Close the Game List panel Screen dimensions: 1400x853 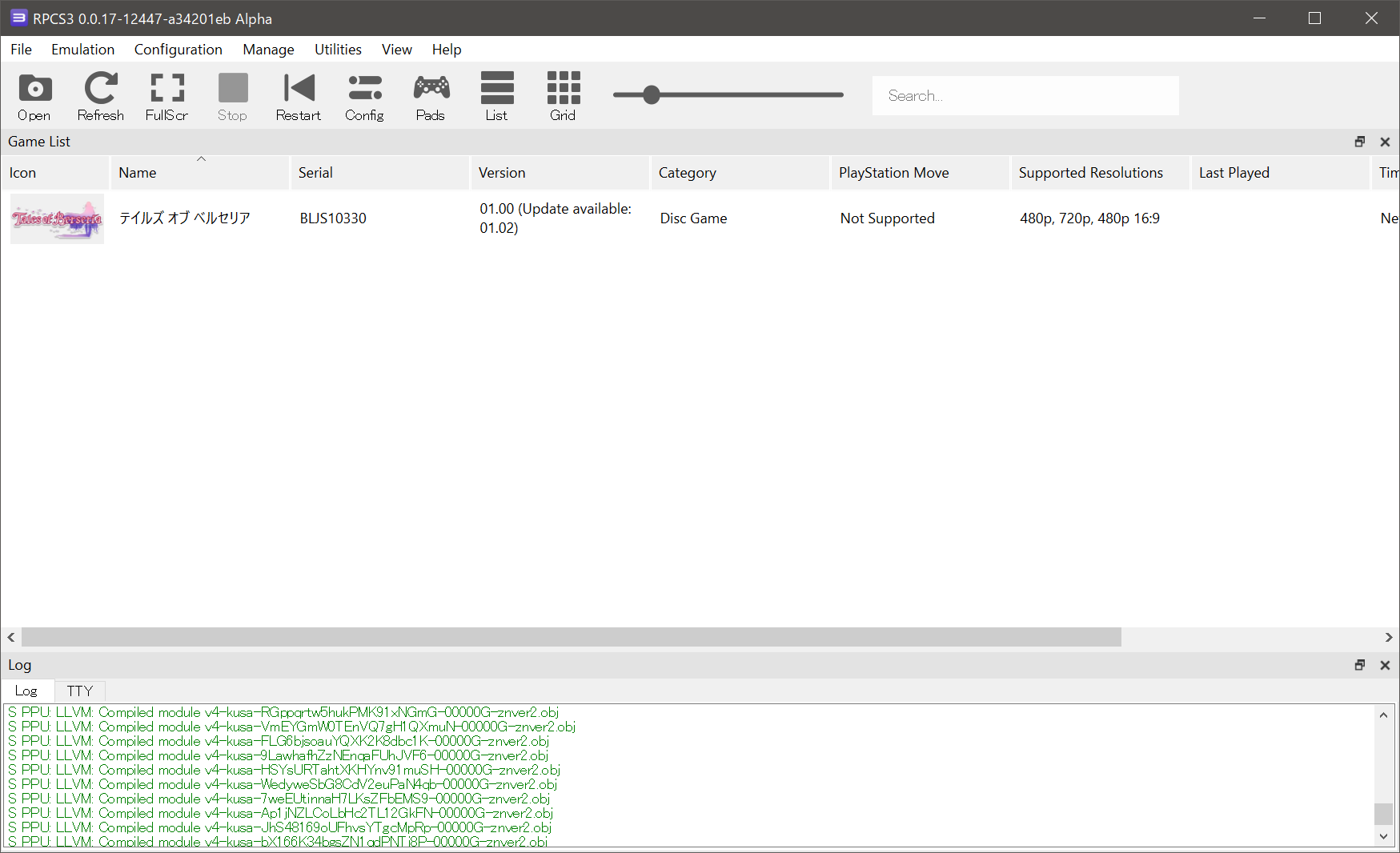point(1385,142)
